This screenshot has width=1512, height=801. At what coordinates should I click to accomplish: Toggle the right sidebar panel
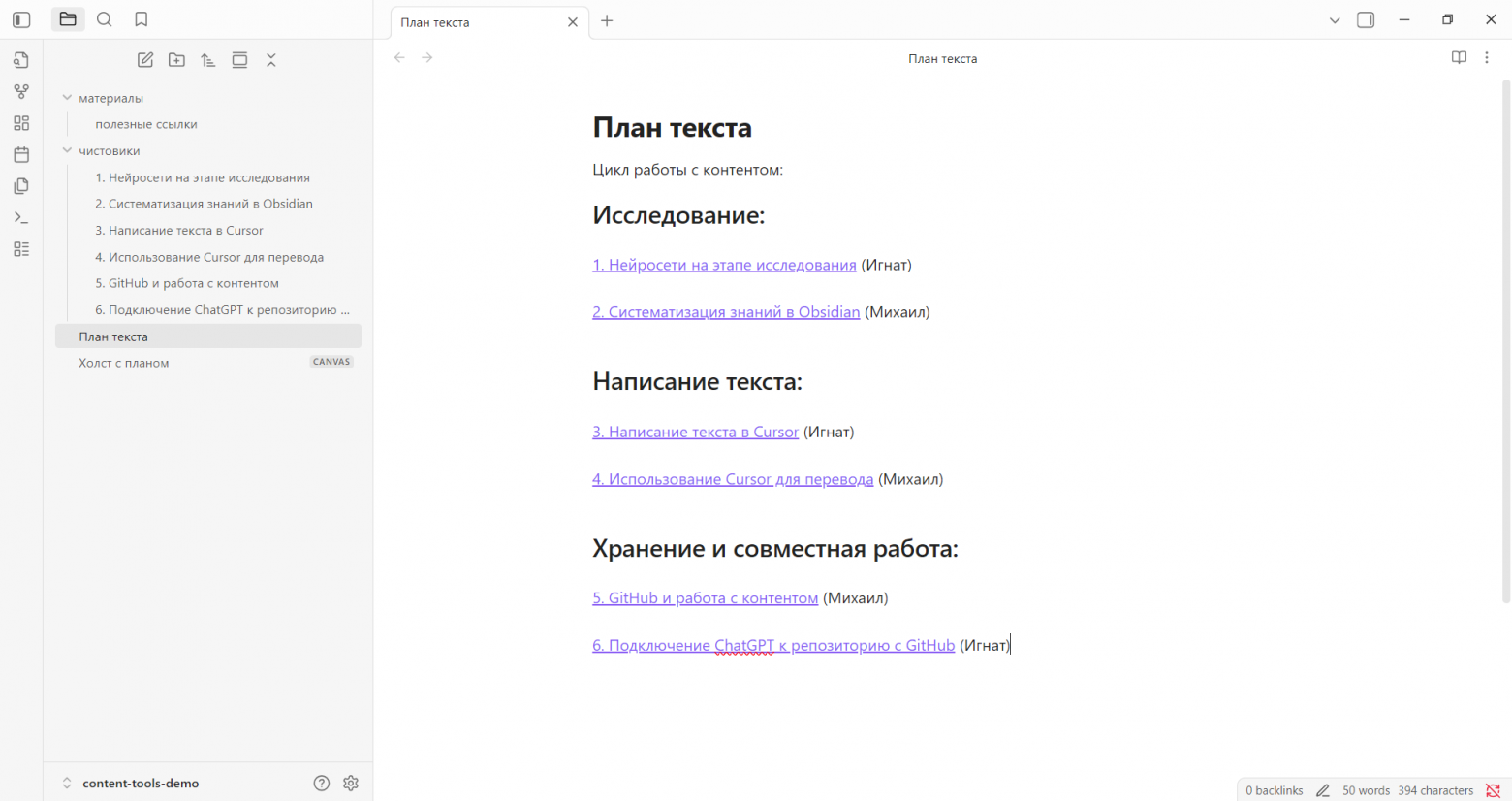pos(1366,20)
